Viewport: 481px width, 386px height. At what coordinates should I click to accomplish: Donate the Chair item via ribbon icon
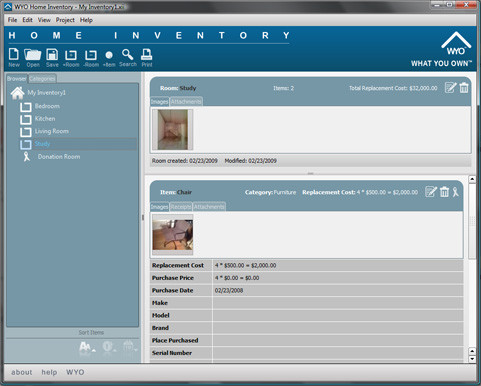click(455, 192)
